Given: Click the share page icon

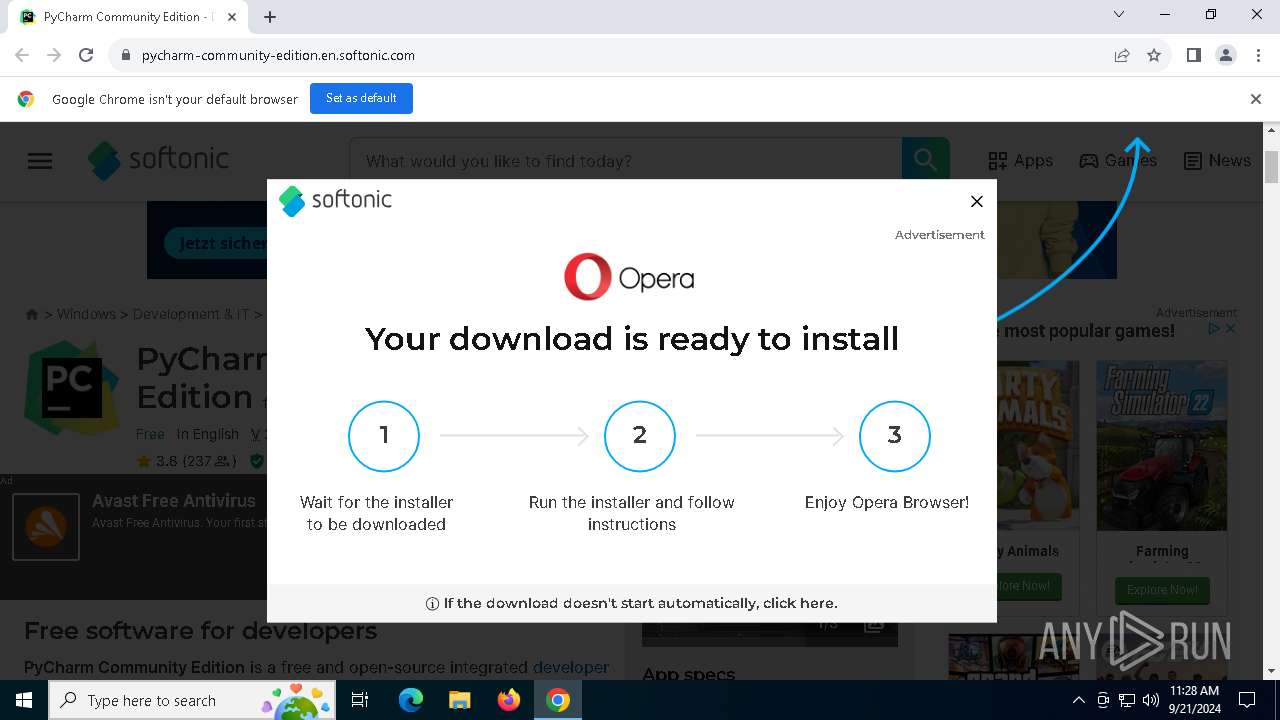Looking at the screenshot, I should click(1122, 55).
